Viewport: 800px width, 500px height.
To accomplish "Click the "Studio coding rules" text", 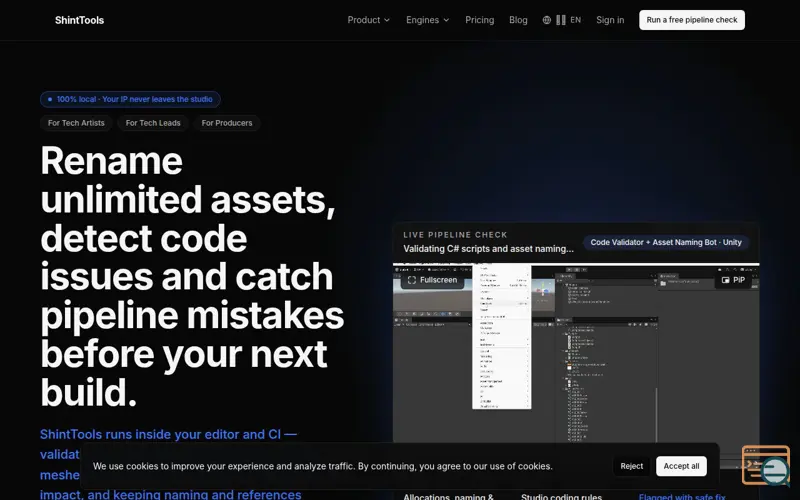I will click(x=561, y=496).
